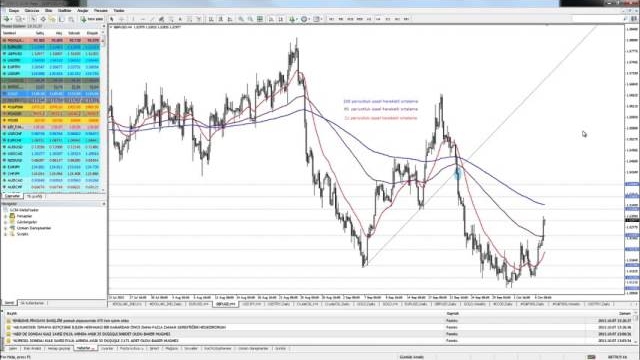This screenshot has width=640, height=360.
Task: Select '21 periyotluk üssel hareketli ortalama' label
Action: point(381,118)
